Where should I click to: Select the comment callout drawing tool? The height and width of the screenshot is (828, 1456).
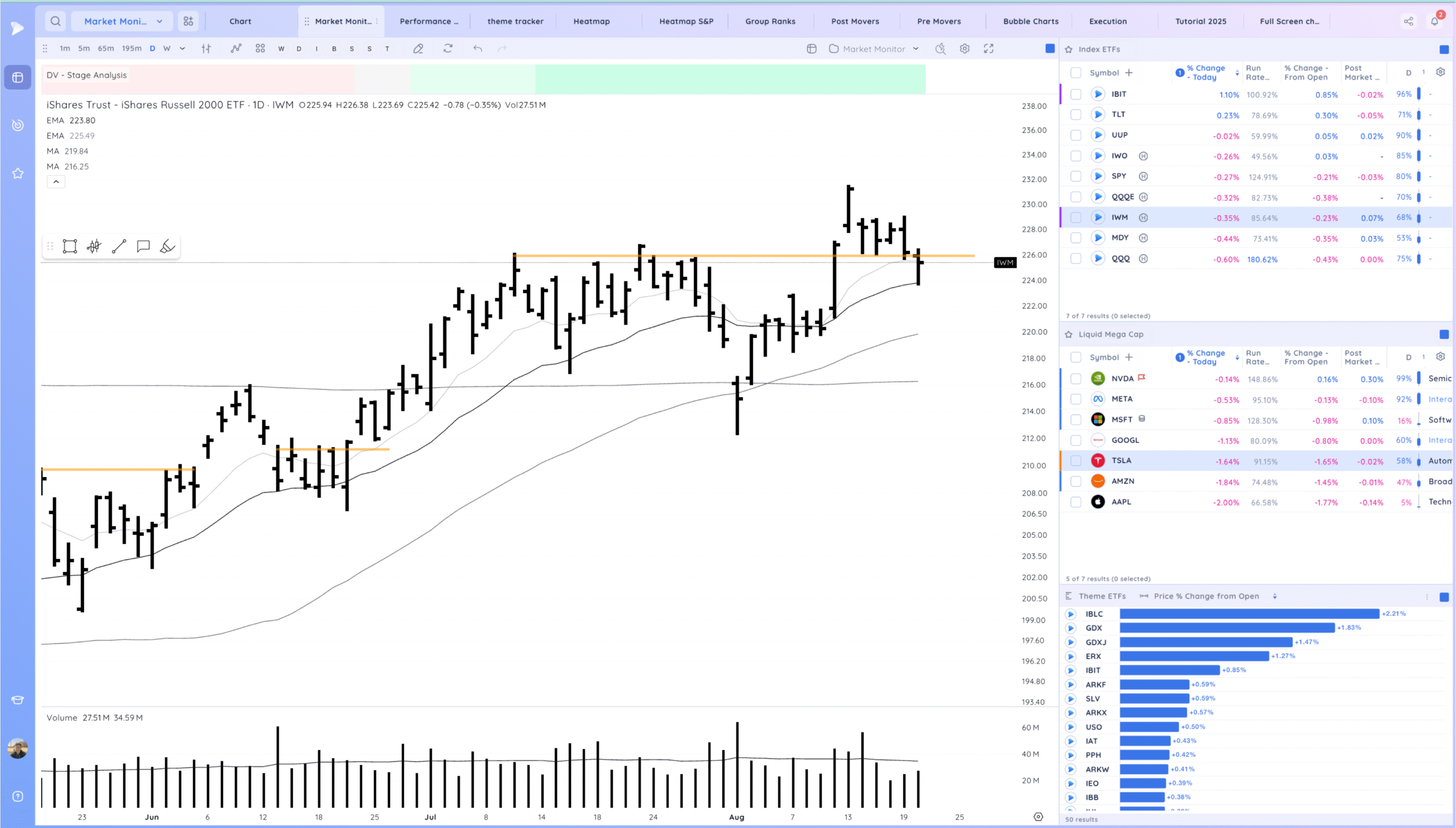click(x=143, y=246)
